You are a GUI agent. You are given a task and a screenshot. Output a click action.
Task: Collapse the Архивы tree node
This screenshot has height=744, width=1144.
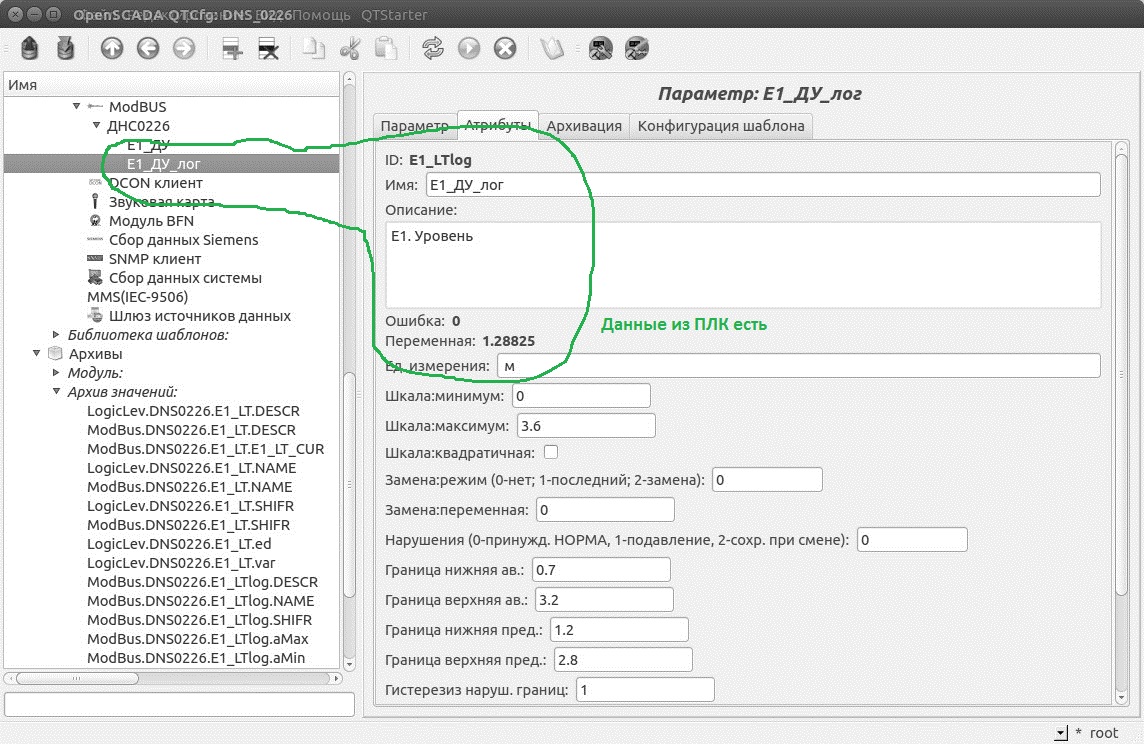coord(37,354)
